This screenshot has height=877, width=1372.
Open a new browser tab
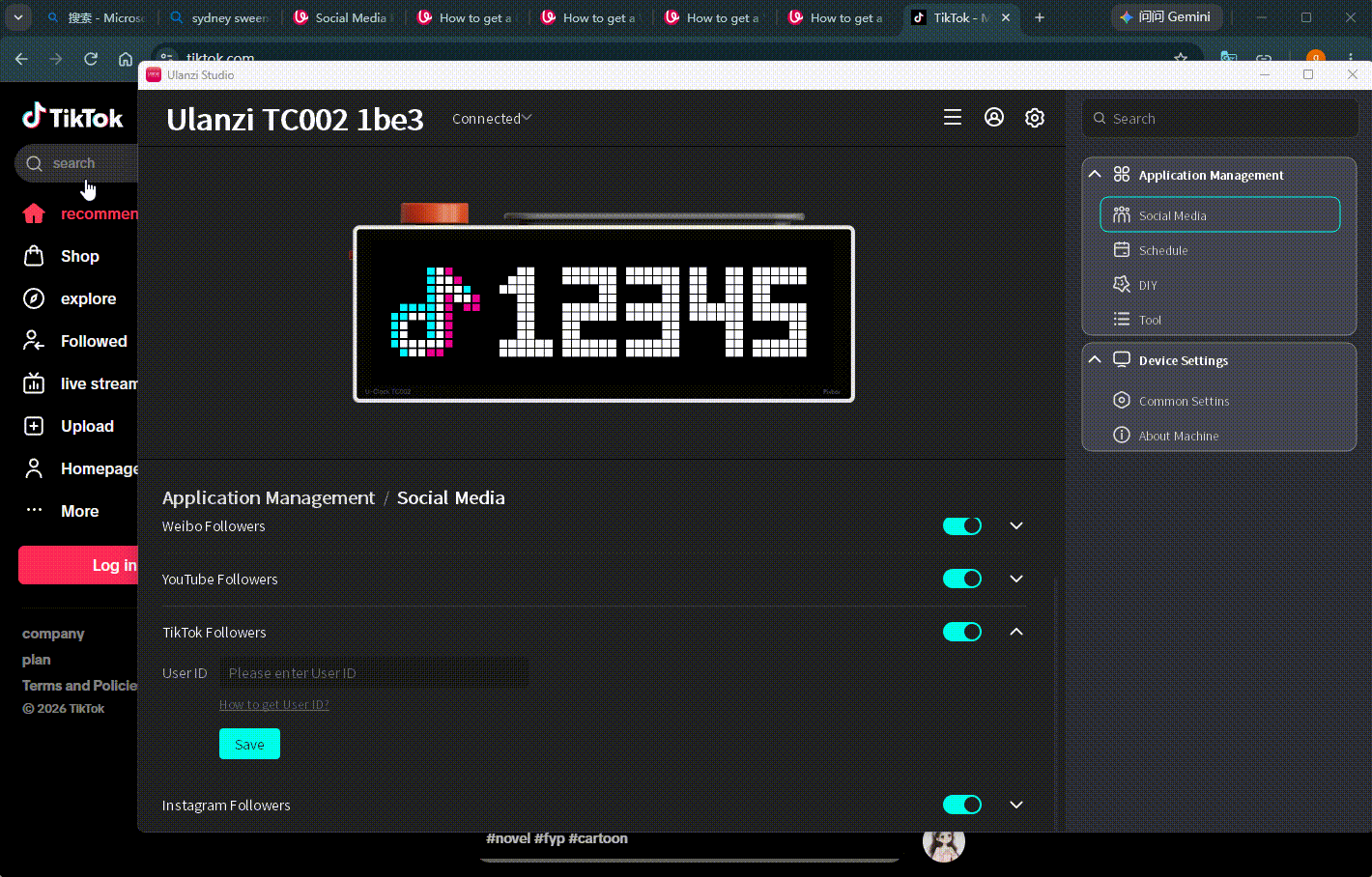coord(1040,17)
